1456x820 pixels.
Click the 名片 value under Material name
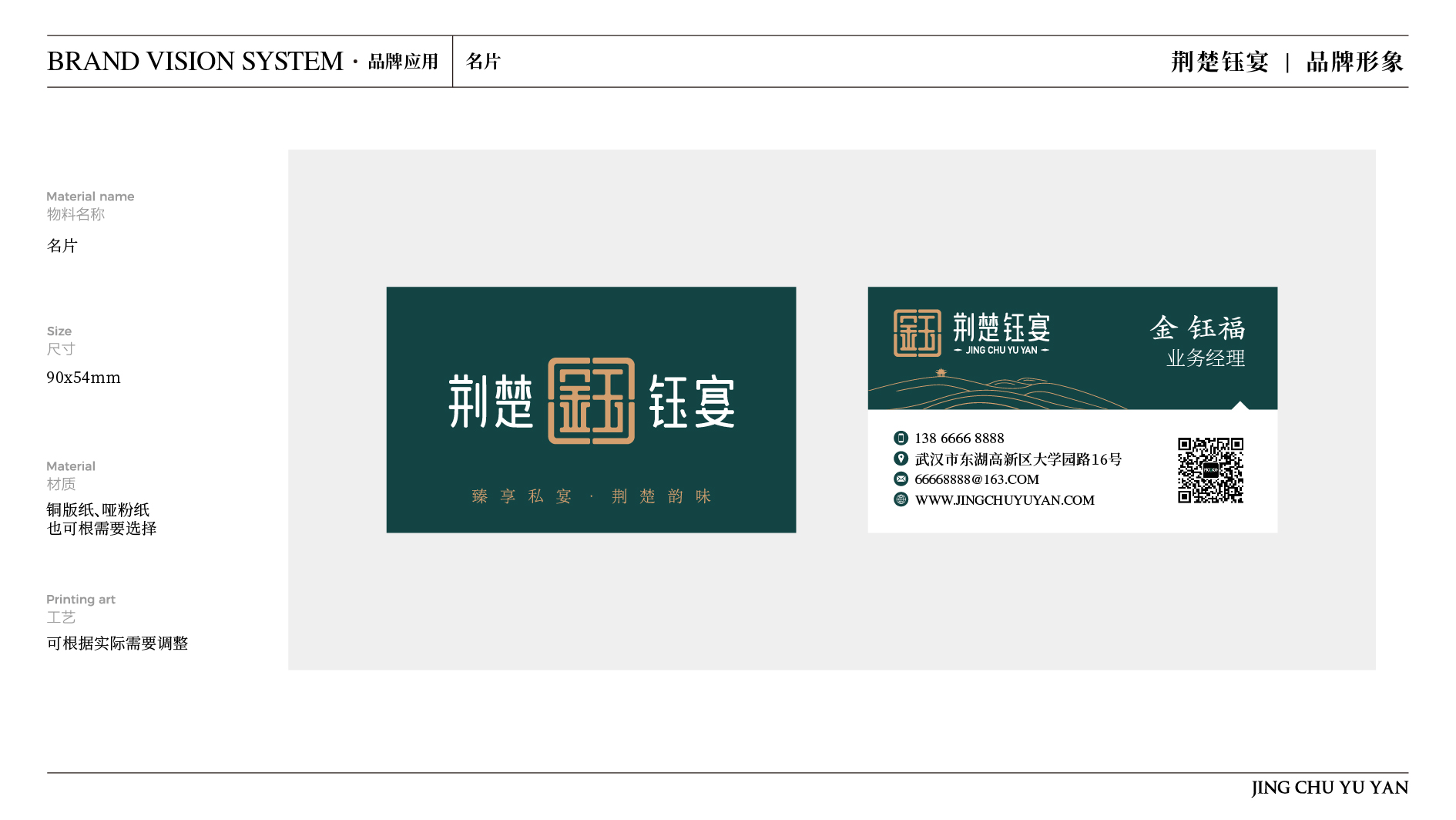tap(62, 246)
